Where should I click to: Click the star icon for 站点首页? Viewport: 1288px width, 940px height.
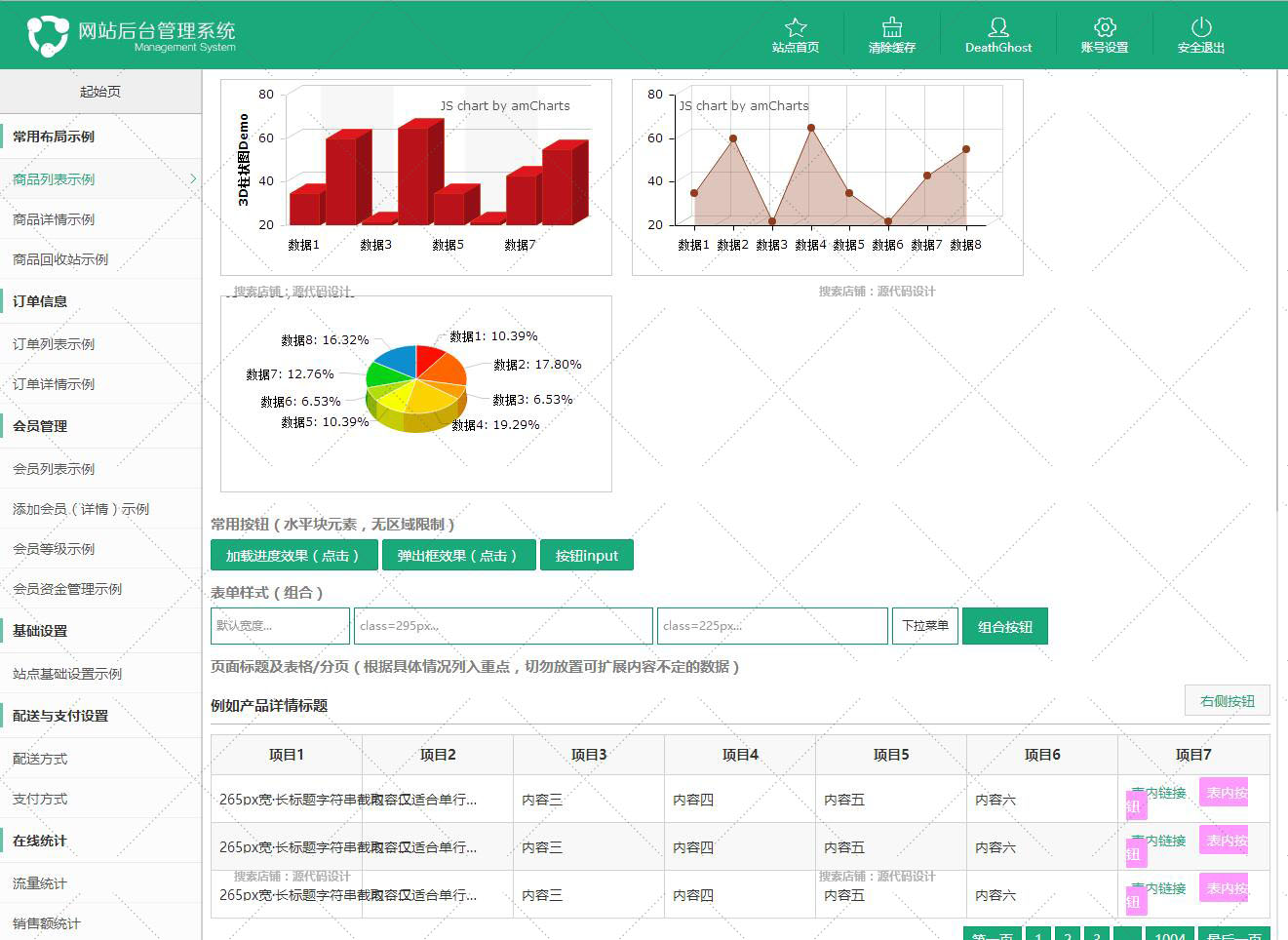pyautogui.click(x=796, y=27)
